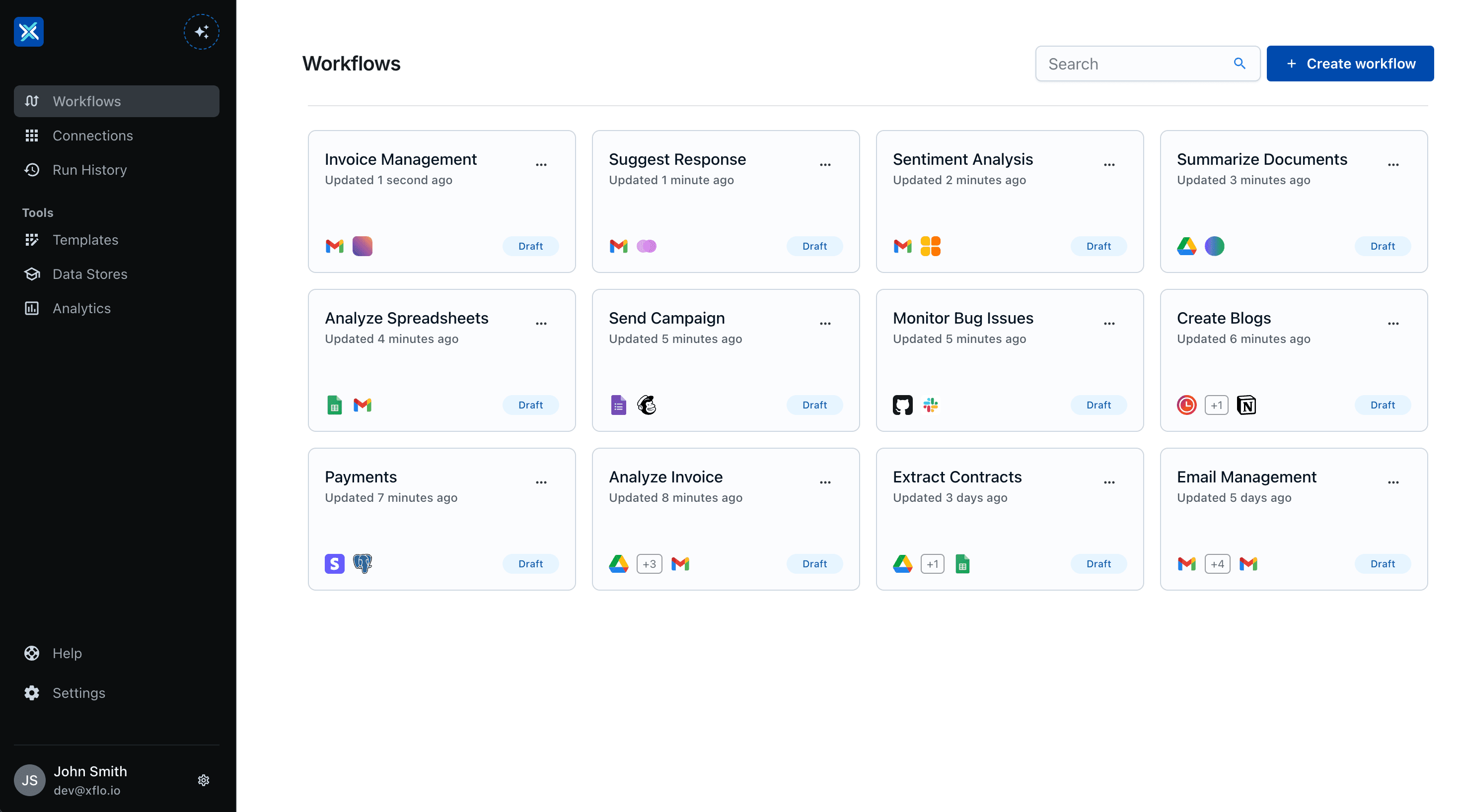Select the Mailchimp icon on Send Campaign card
Viewport: 1460px width, 812px height.
point(647,405)
